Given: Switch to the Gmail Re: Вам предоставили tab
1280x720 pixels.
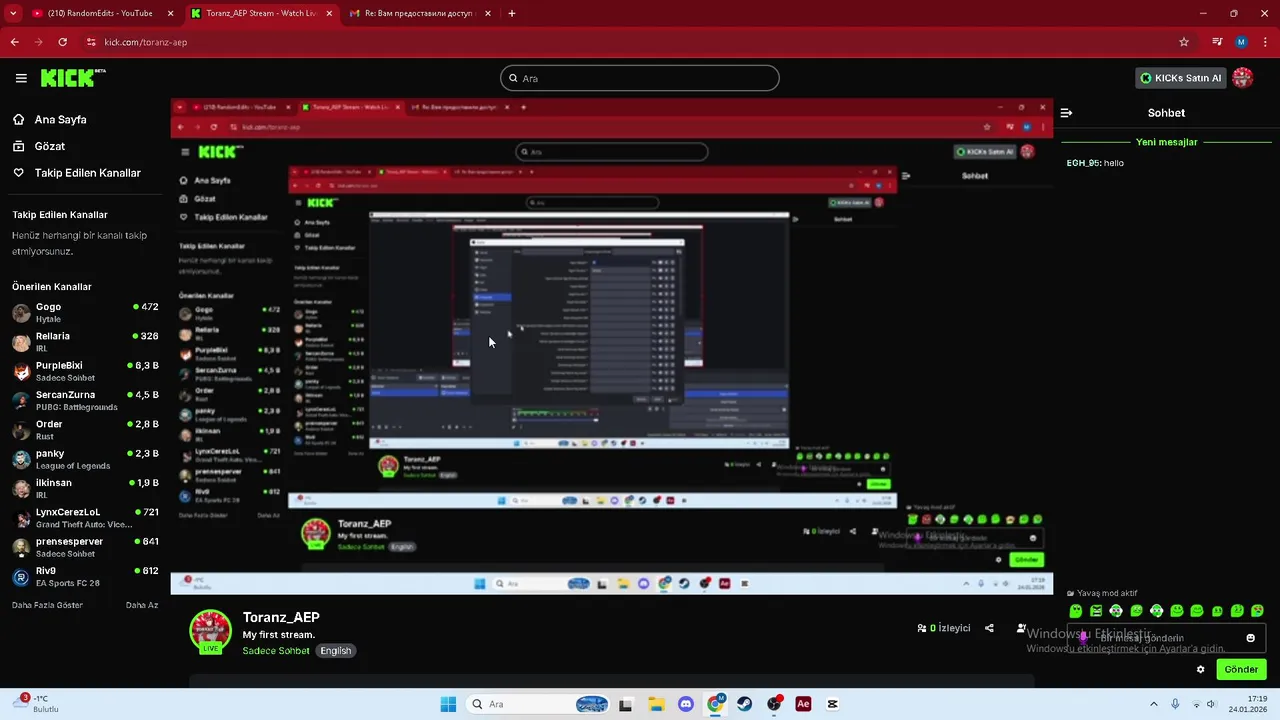Looking at the screenshot, I should pyautogui.click(x=419, y=13).
